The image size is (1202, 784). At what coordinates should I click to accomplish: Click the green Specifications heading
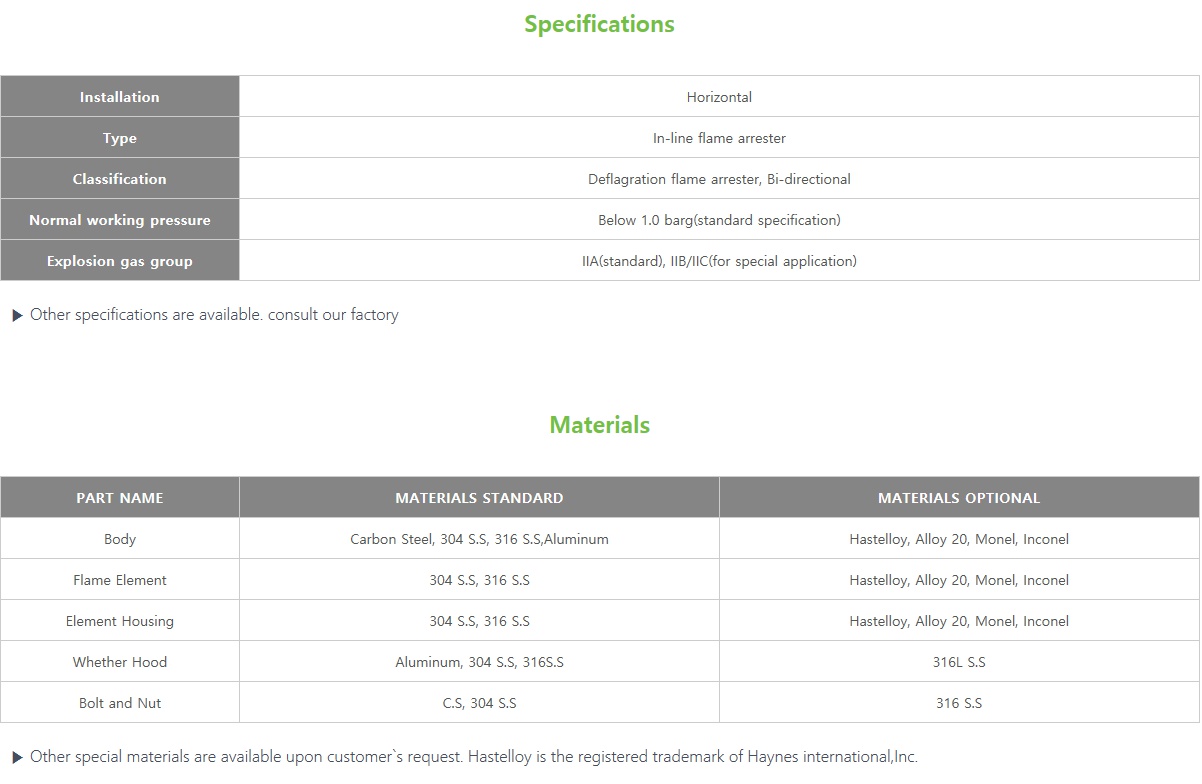[599, 24]
